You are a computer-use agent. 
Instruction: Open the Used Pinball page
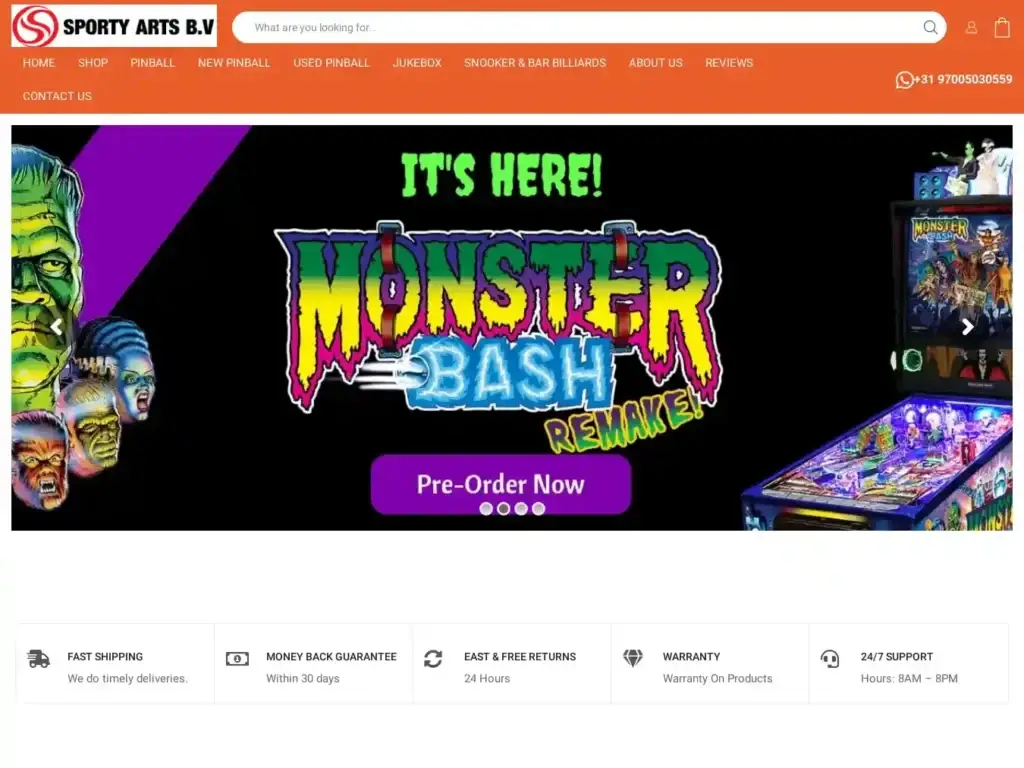(331, 63)
